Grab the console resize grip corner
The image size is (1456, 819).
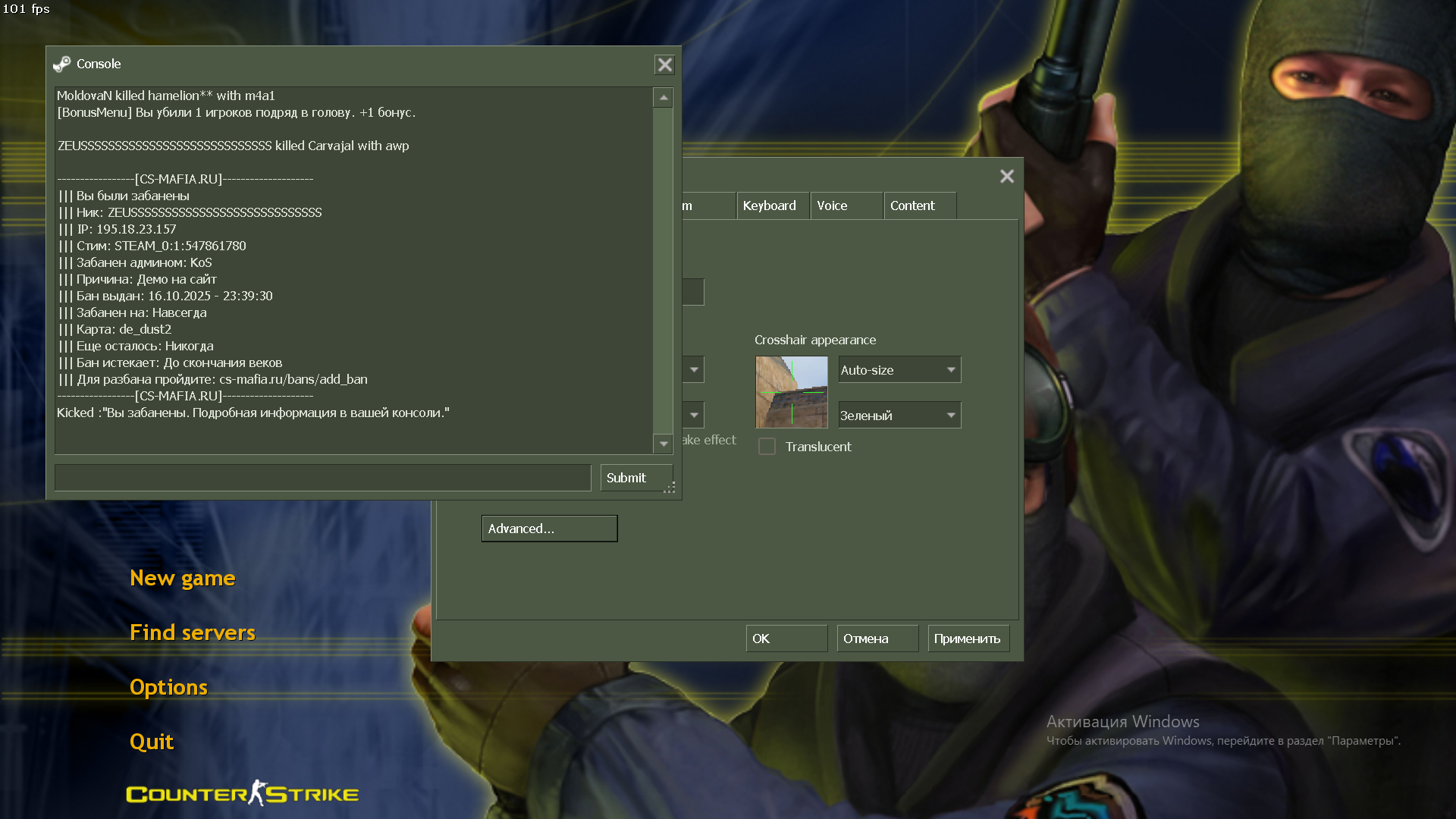pyautogui.click(x=670, y=488)
